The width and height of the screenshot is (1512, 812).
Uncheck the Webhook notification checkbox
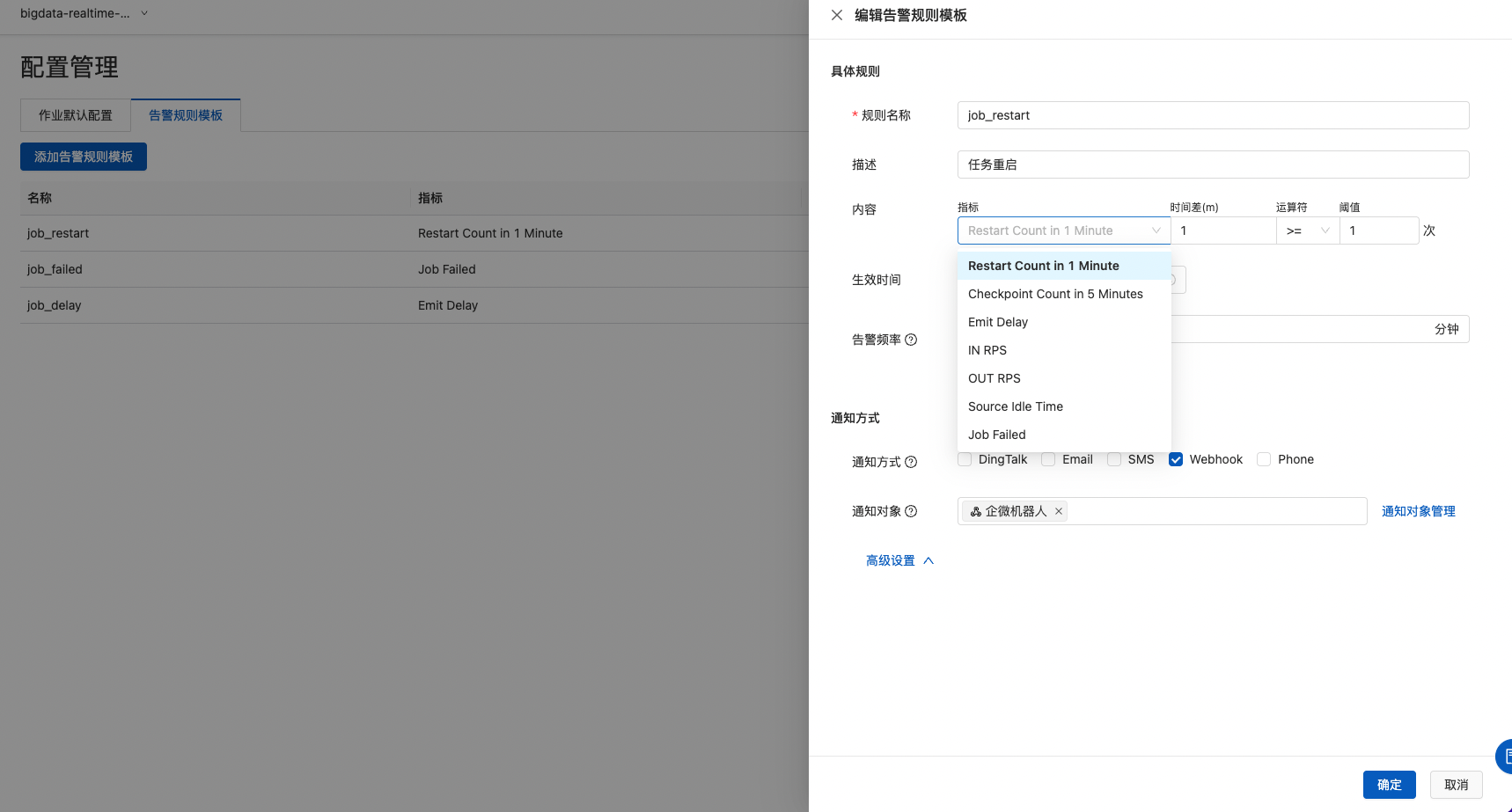(x=1176, y=459)
